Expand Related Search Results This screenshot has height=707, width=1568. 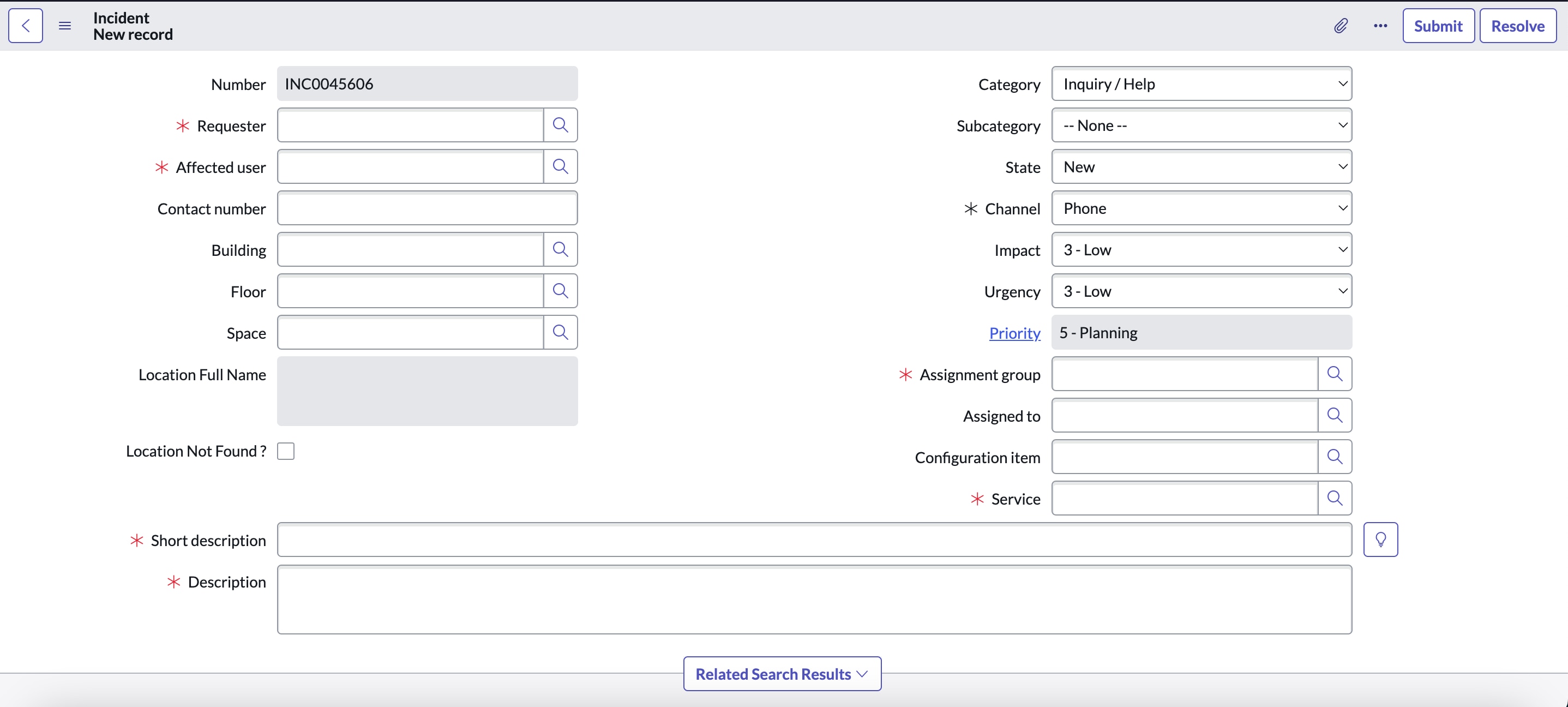782,674
